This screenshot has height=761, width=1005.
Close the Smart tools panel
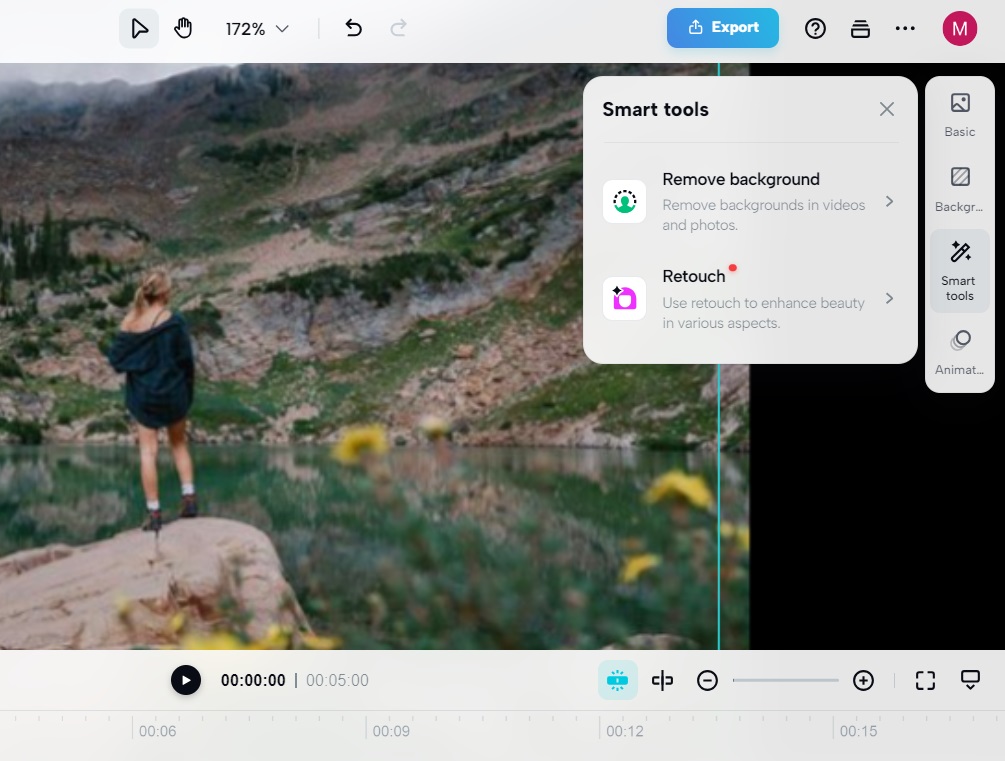pyautogui.click(x=886, y=109)
